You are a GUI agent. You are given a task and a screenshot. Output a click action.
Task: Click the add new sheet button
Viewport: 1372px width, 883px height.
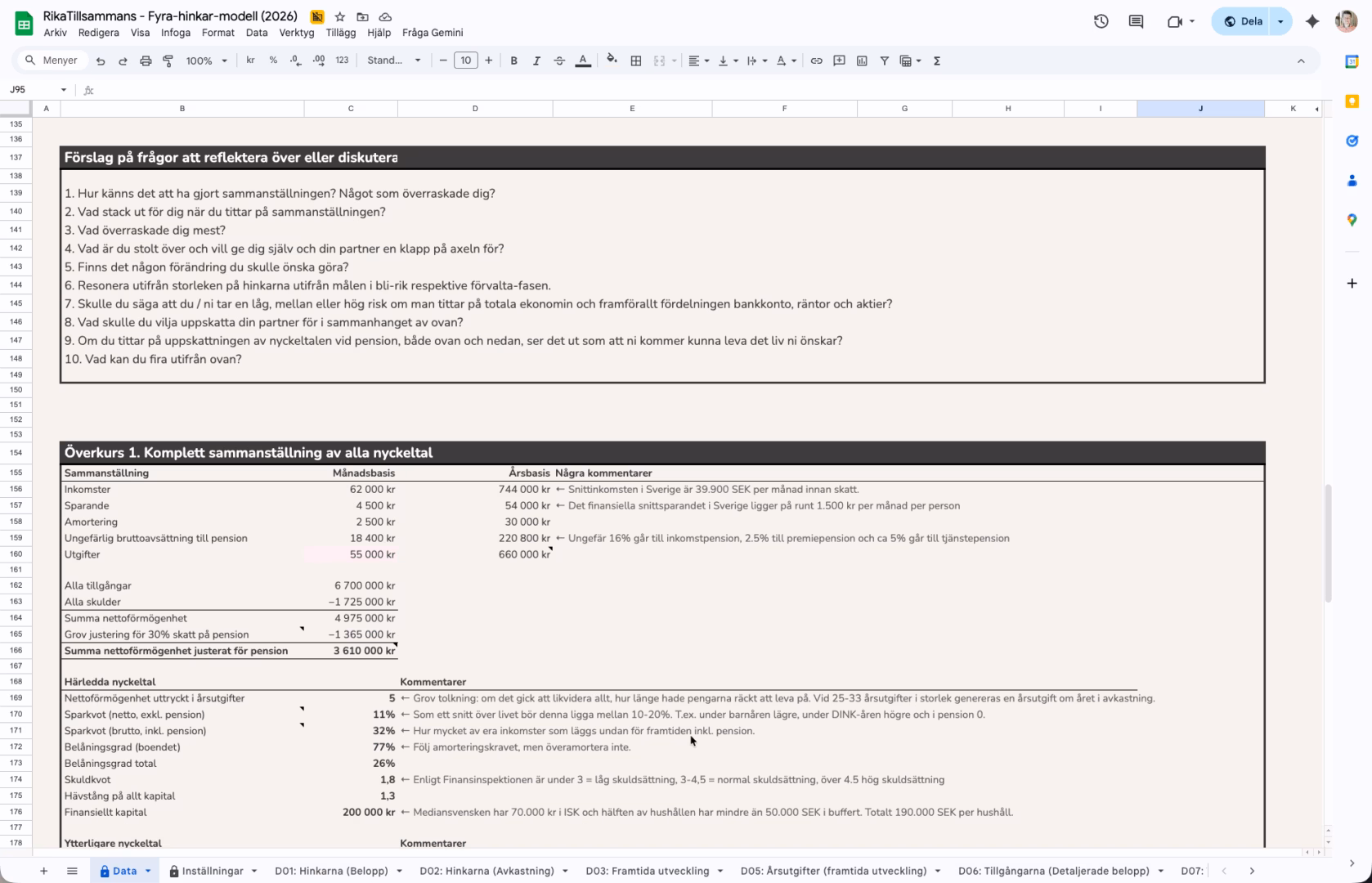pyautogui.click(x=44, y=871)
